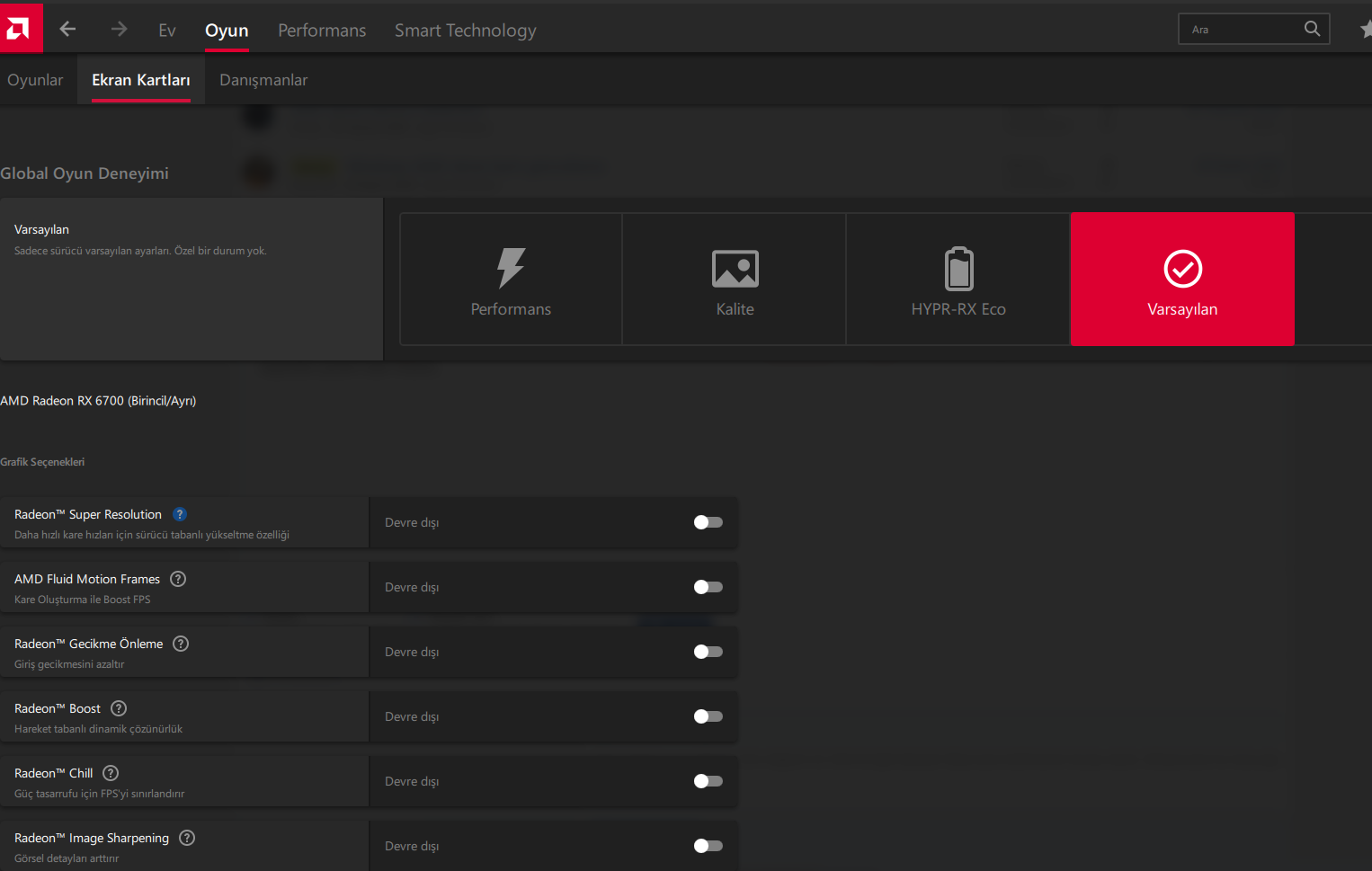Click 'Devre dışı' status for Radeon Boost
1372x871 pixels.
412,716
